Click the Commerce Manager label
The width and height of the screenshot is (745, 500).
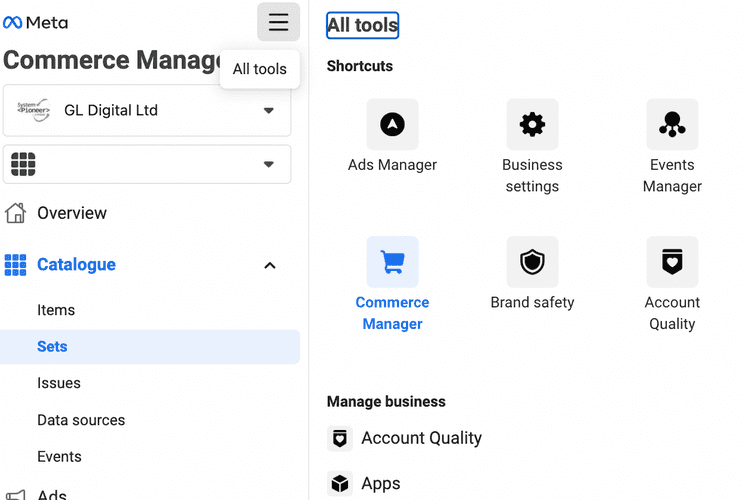(x=392, y=313)
